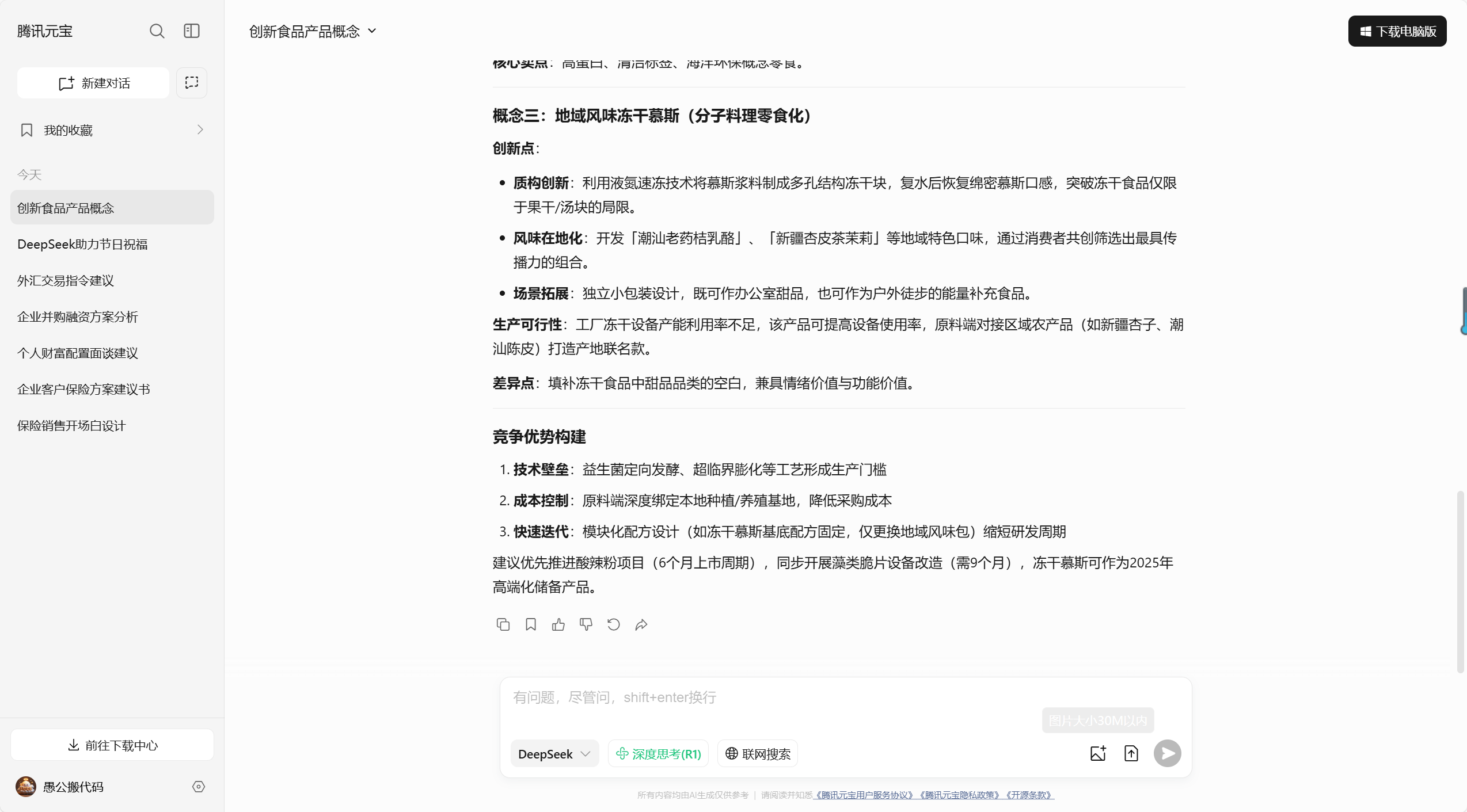Collapse the sidebar panel icon
The width and height of the screenshot is (1467, 812).
[x=192, y=31]
